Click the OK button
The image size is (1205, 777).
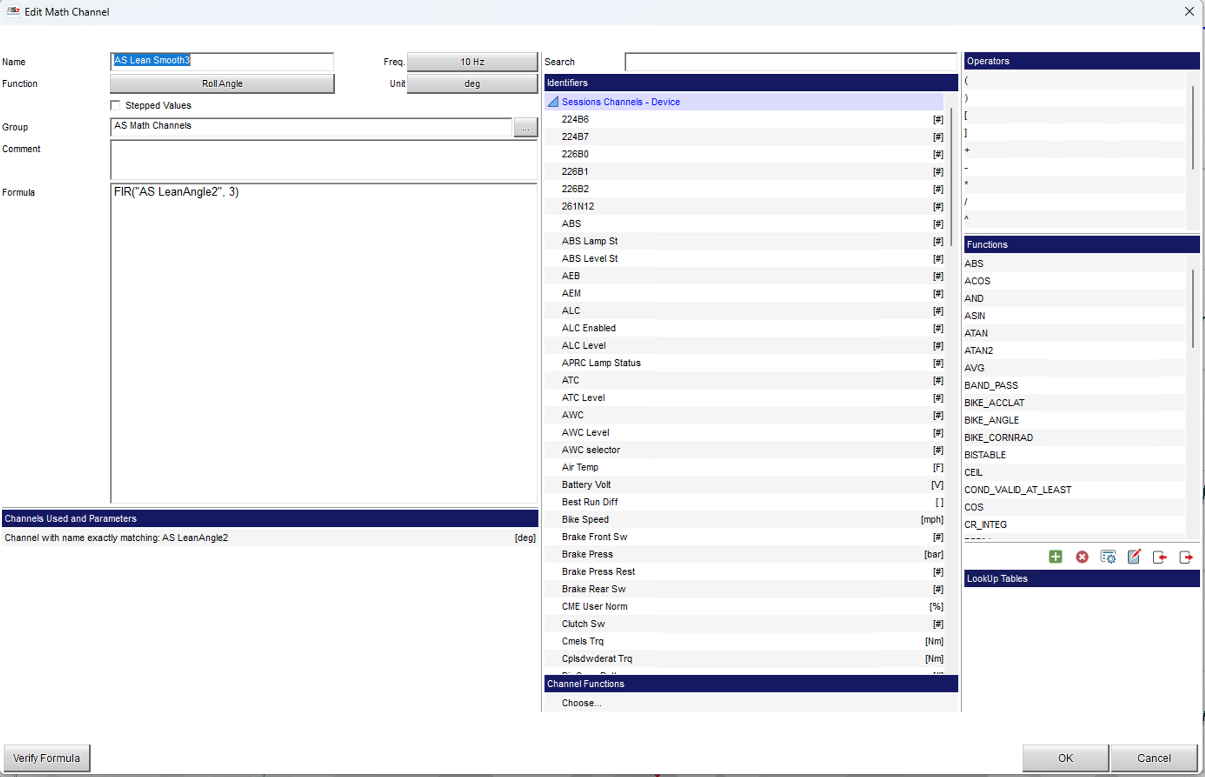coord(1065,758)
